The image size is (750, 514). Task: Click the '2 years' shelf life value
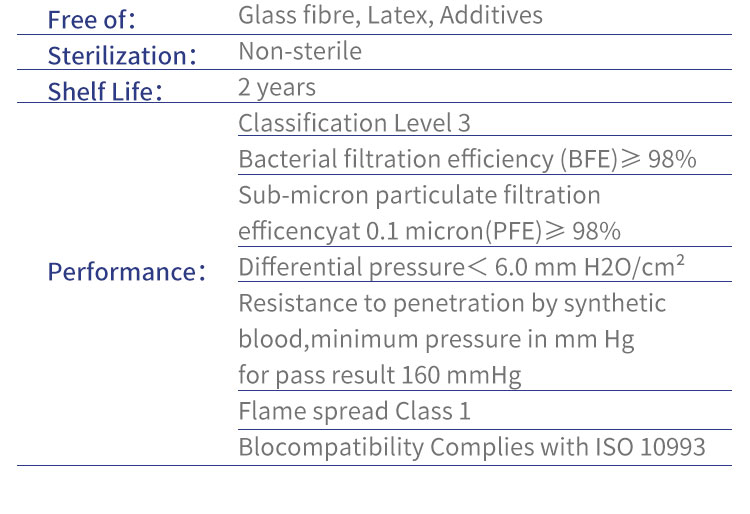pyautogui.click(x=277, y=88)
